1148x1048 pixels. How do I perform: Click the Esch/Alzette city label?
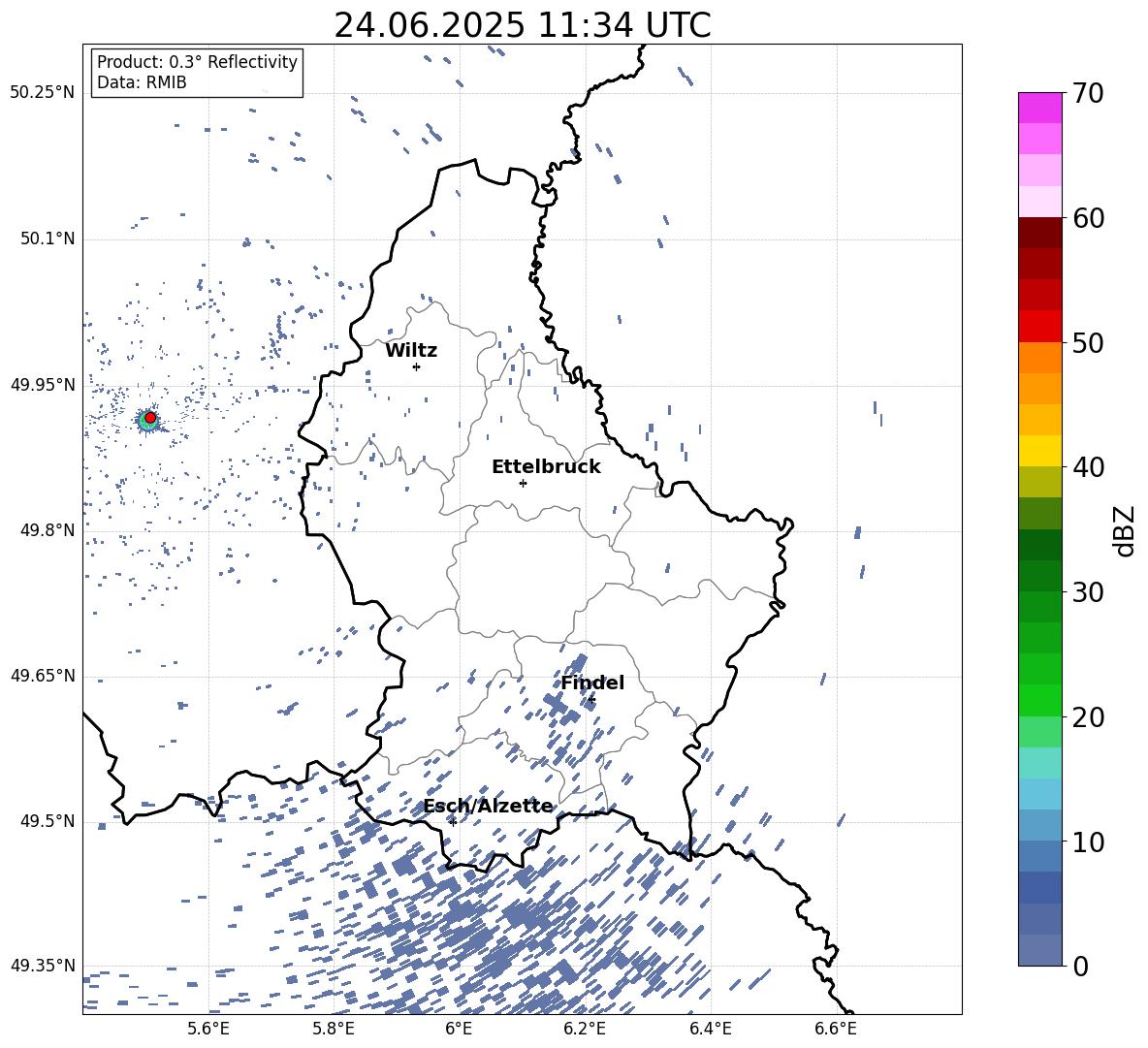pyautogui.click(x=489, y=806)
